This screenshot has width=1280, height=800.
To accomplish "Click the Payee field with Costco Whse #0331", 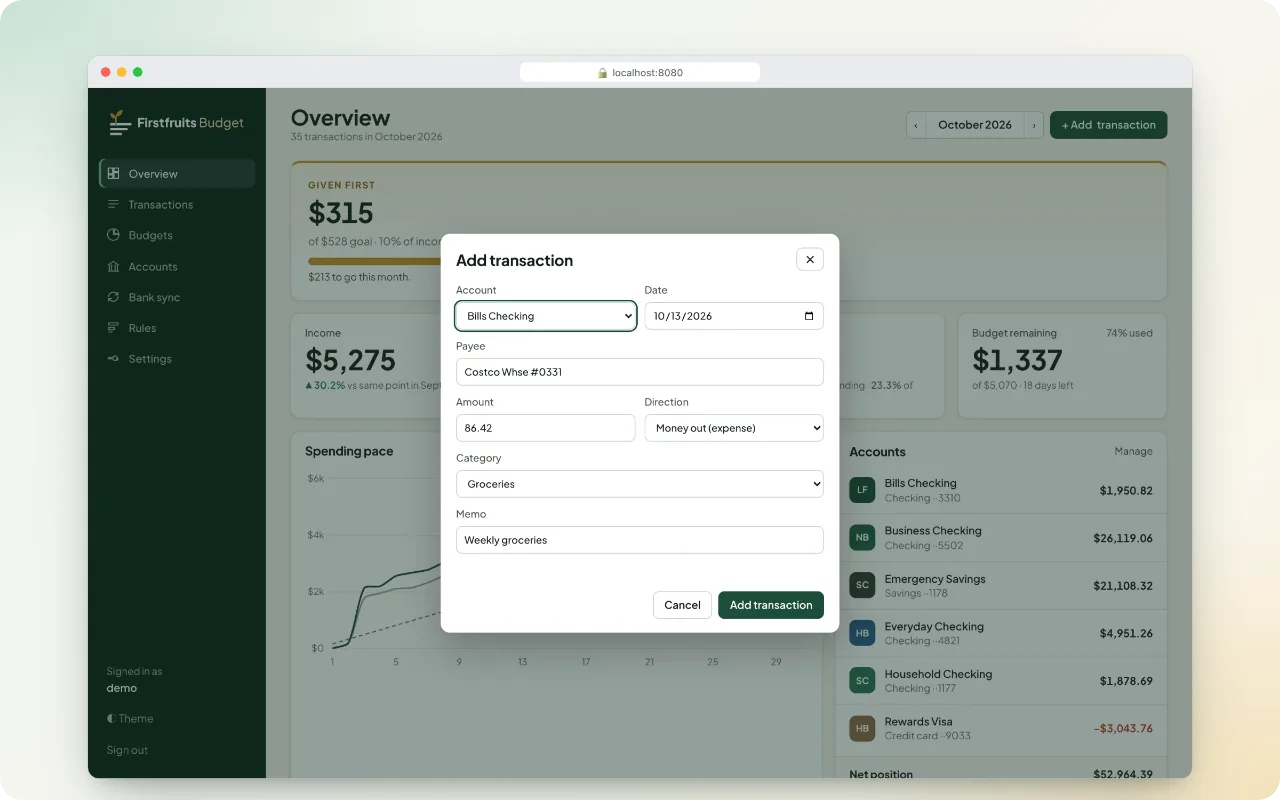I will click(640, 372).
